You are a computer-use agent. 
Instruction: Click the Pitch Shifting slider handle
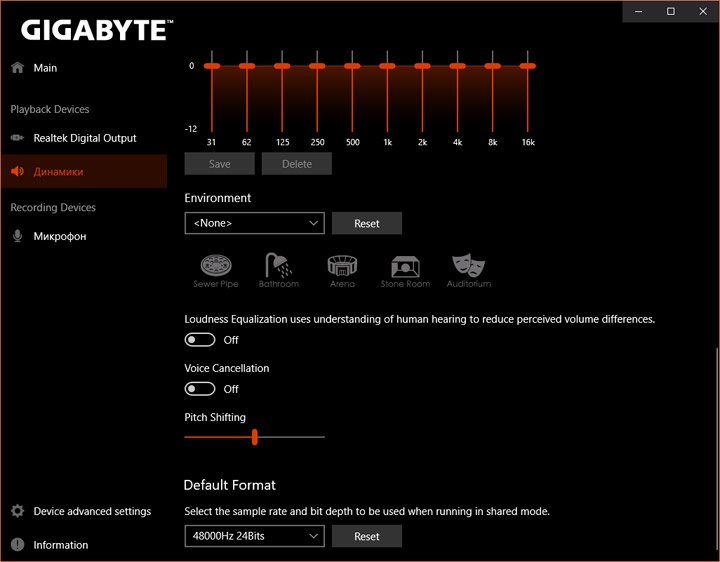255,437
